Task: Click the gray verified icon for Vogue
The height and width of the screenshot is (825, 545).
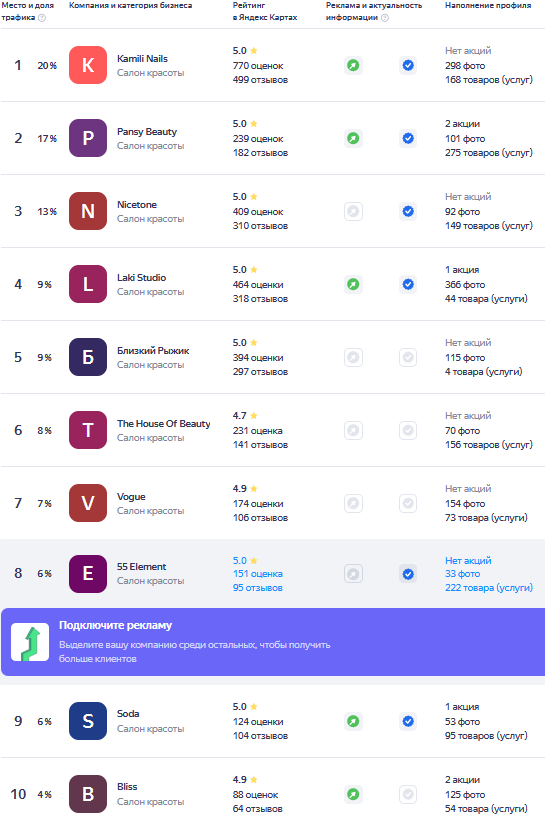Action: coord(408,504)
